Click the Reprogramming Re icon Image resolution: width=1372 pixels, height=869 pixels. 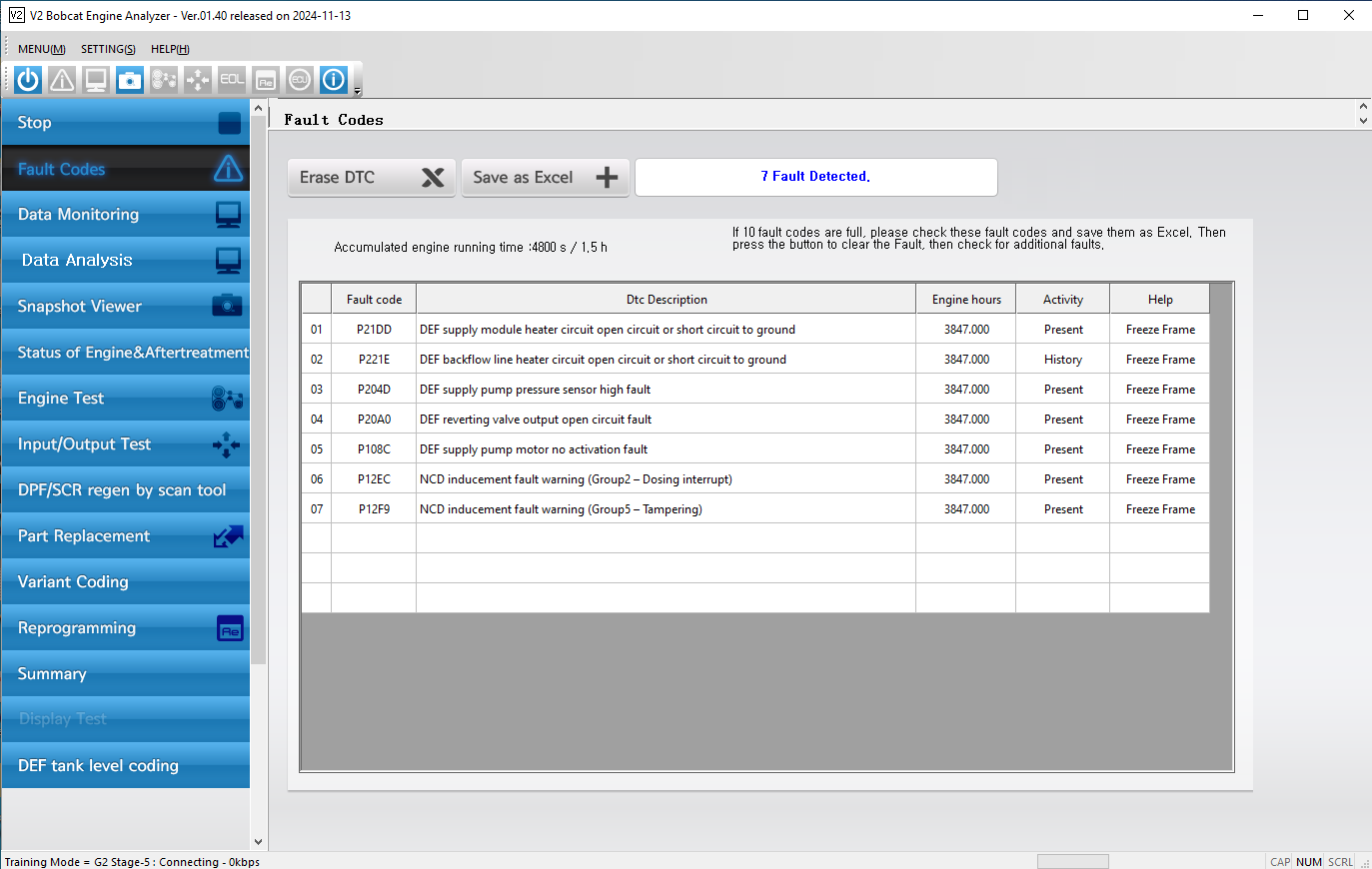coord(231,628)
